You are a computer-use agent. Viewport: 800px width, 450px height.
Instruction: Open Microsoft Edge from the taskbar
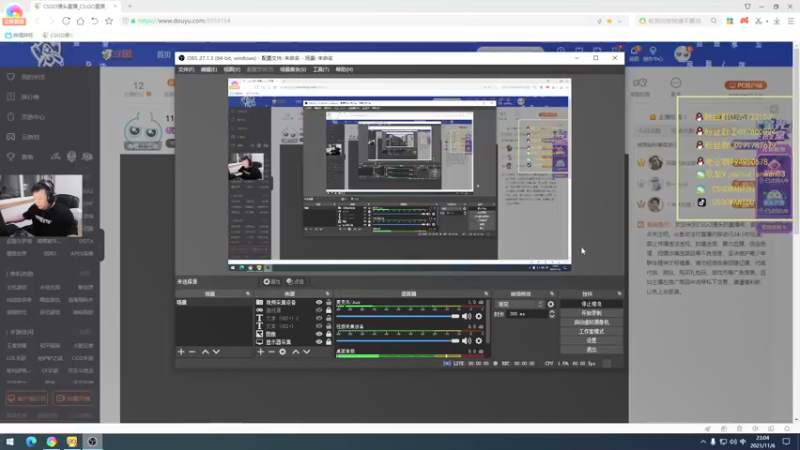31,441
